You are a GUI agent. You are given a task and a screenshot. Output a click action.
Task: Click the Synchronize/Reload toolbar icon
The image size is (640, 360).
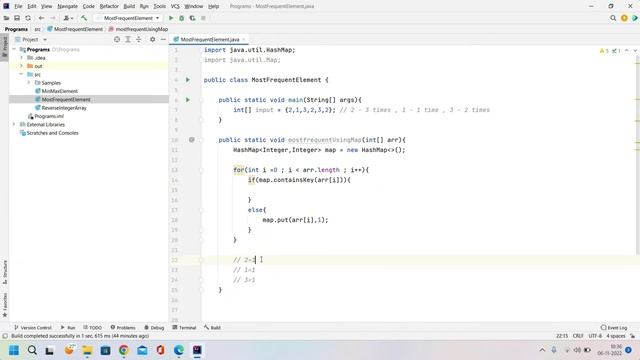coord(28,18)
